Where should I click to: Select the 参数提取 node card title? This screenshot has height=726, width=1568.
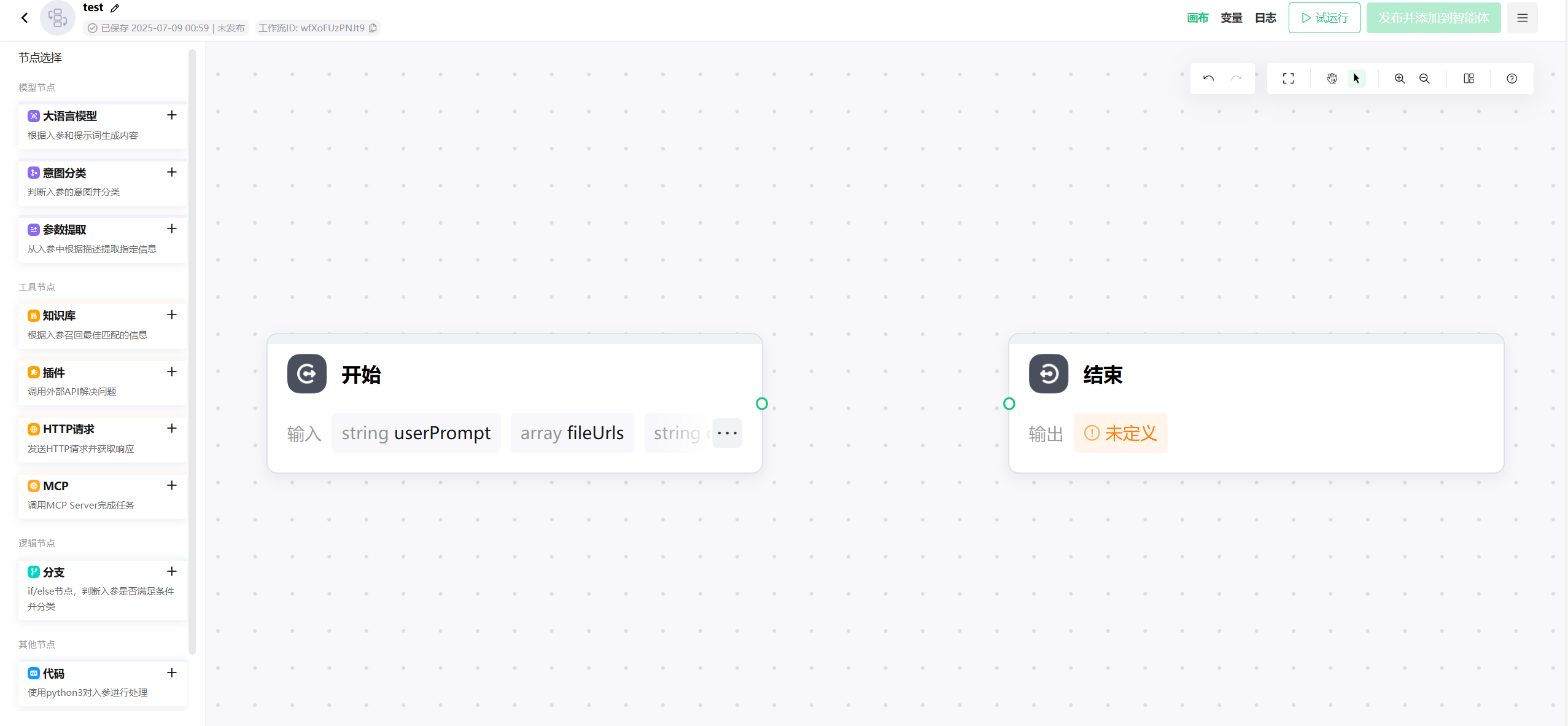pos(64,230)
